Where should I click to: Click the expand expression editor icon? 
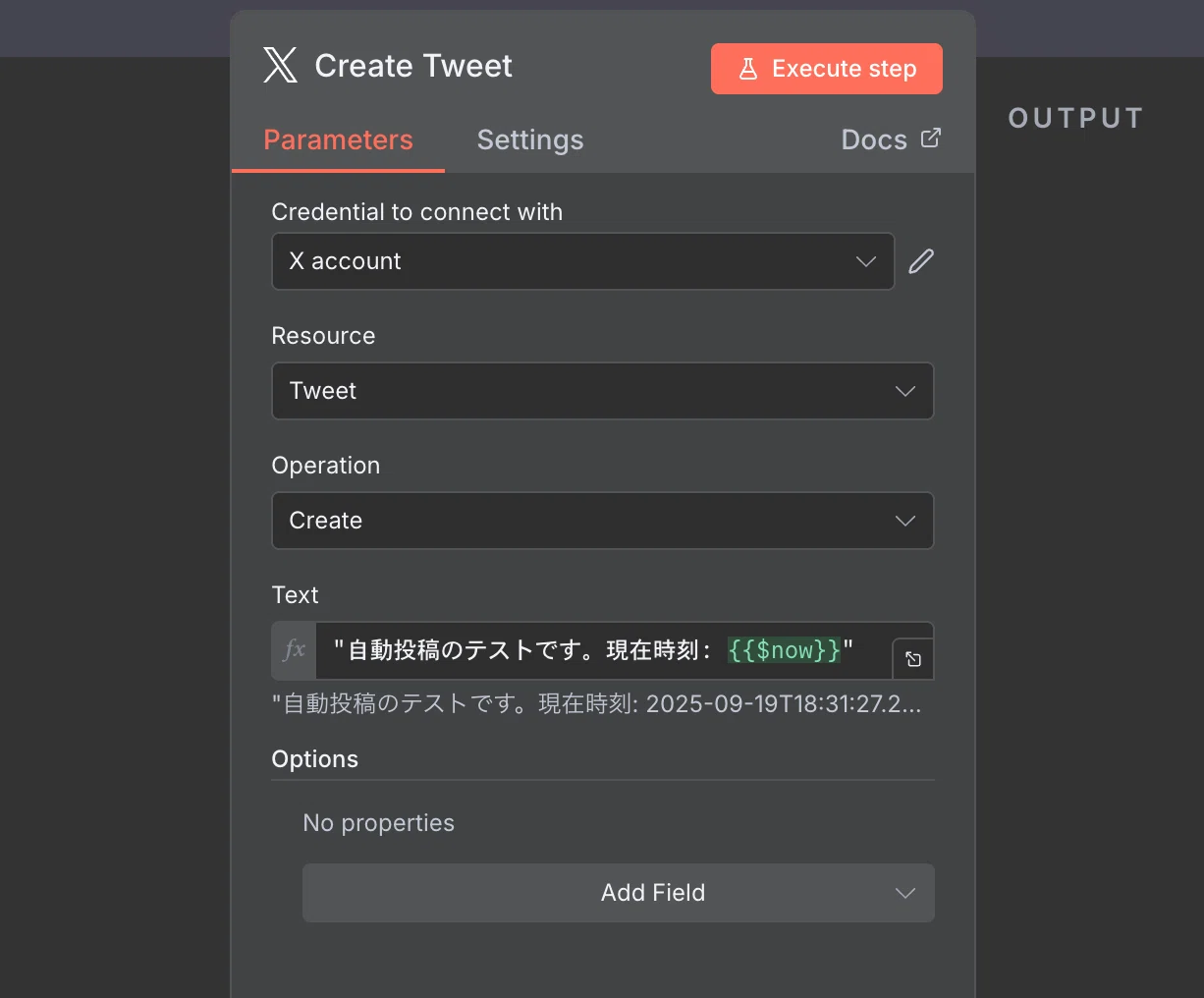click(913, 659)
